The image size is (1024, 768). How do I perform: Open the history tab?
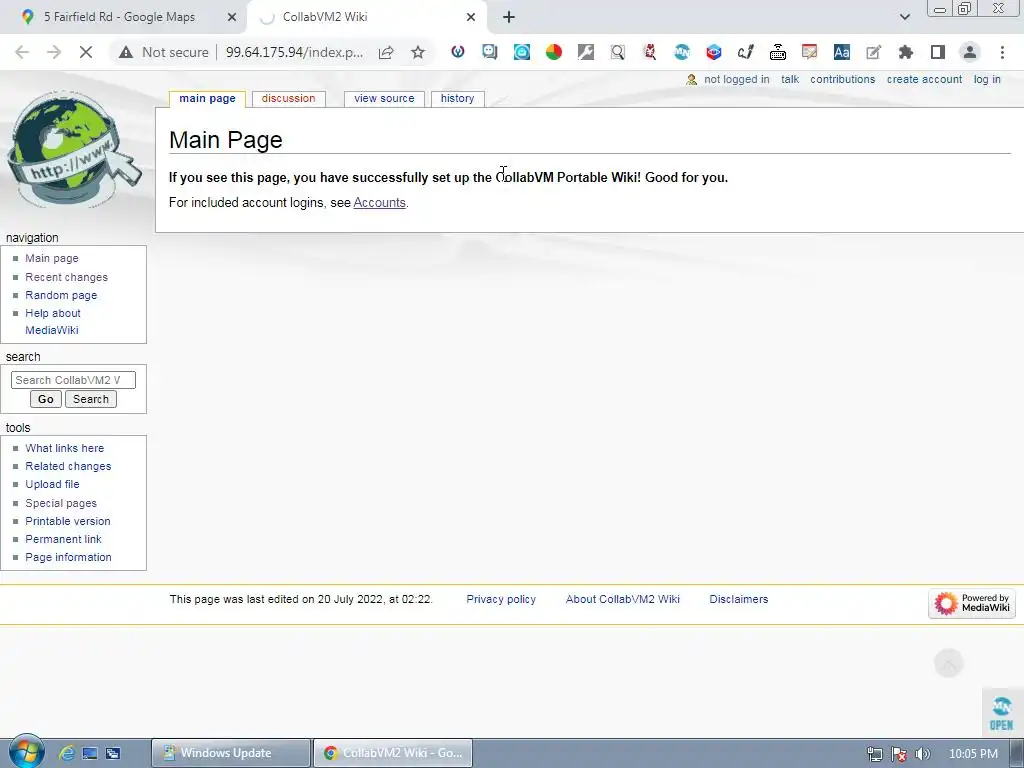click(457, 99)
